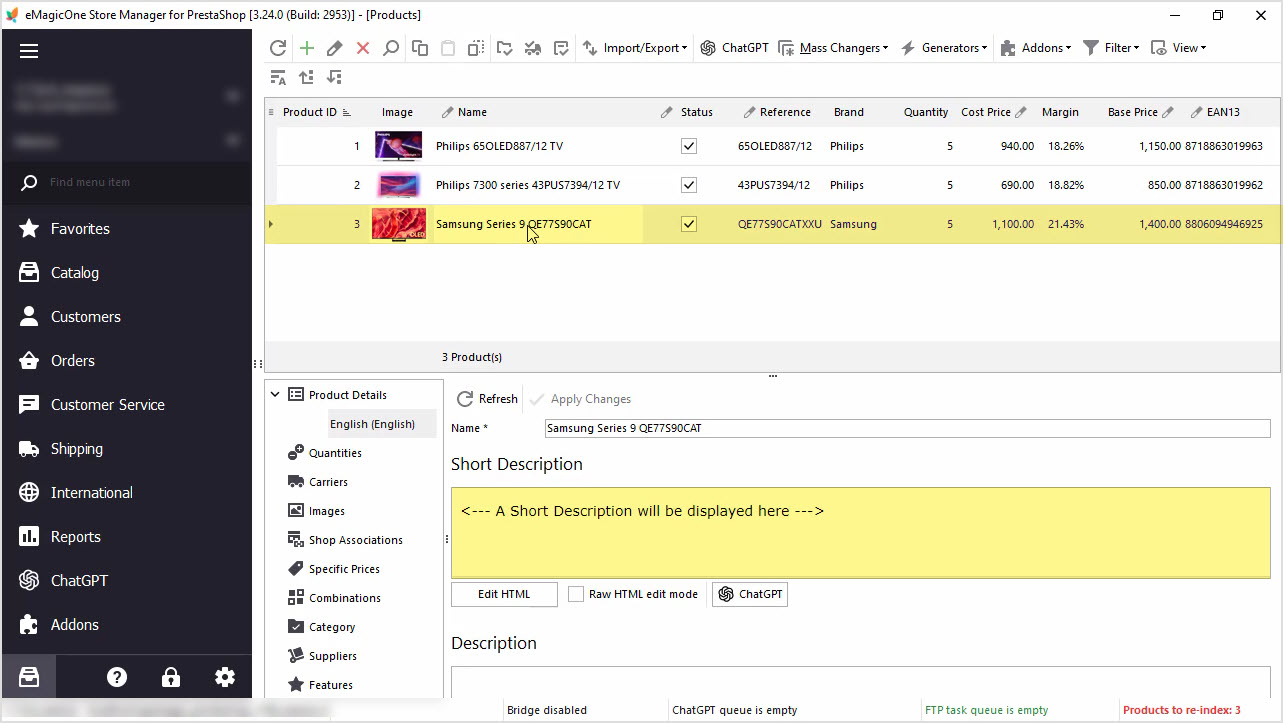Image resolution: width=1283 pixels, height=723 pixels.
Task: Click the green add product icon
Action: [x=306, y=48]
